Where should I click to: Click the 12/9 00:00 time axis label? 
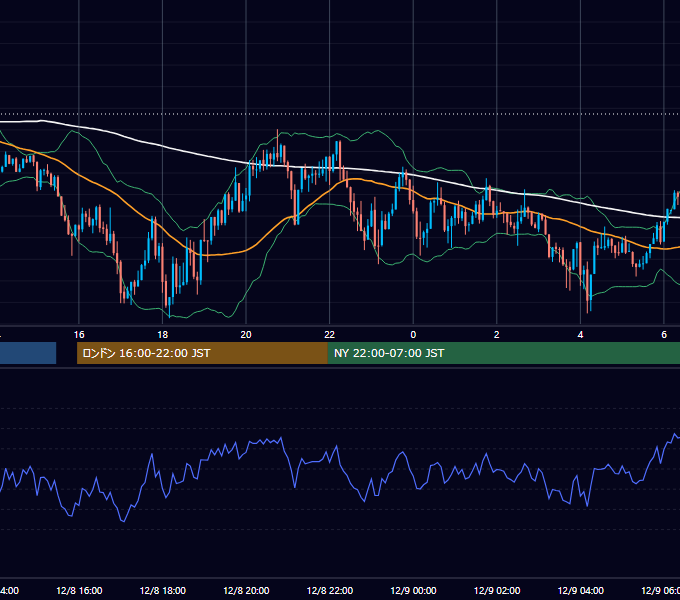coord(413,590)
